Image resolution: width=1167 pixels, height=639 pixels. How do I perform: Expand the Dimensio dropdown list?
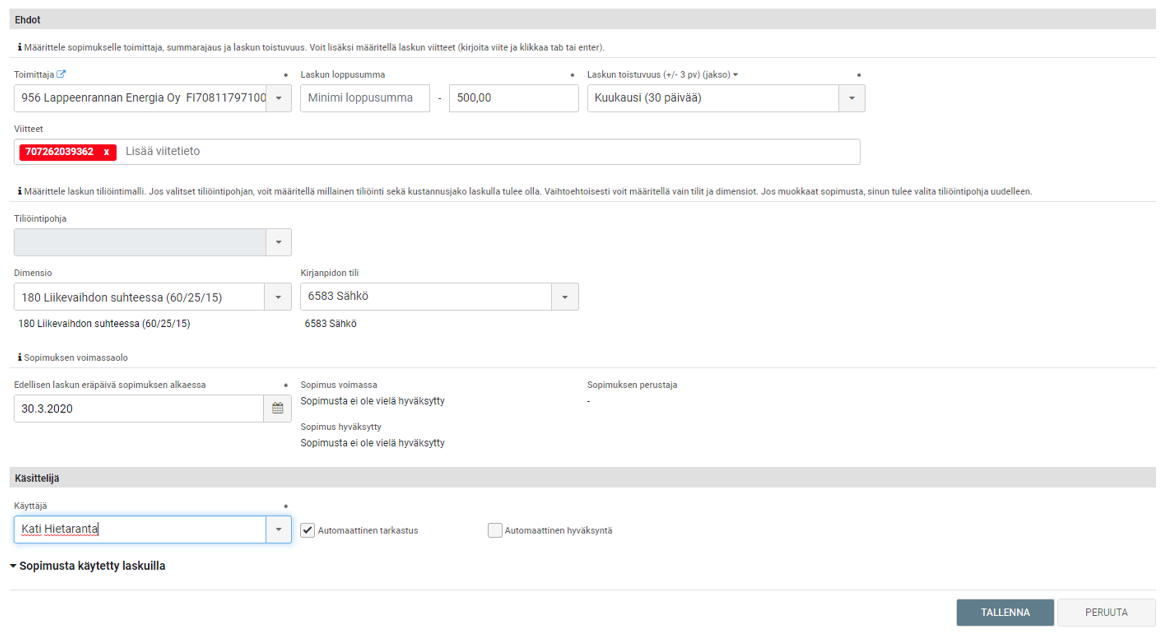tap(278, 297)
